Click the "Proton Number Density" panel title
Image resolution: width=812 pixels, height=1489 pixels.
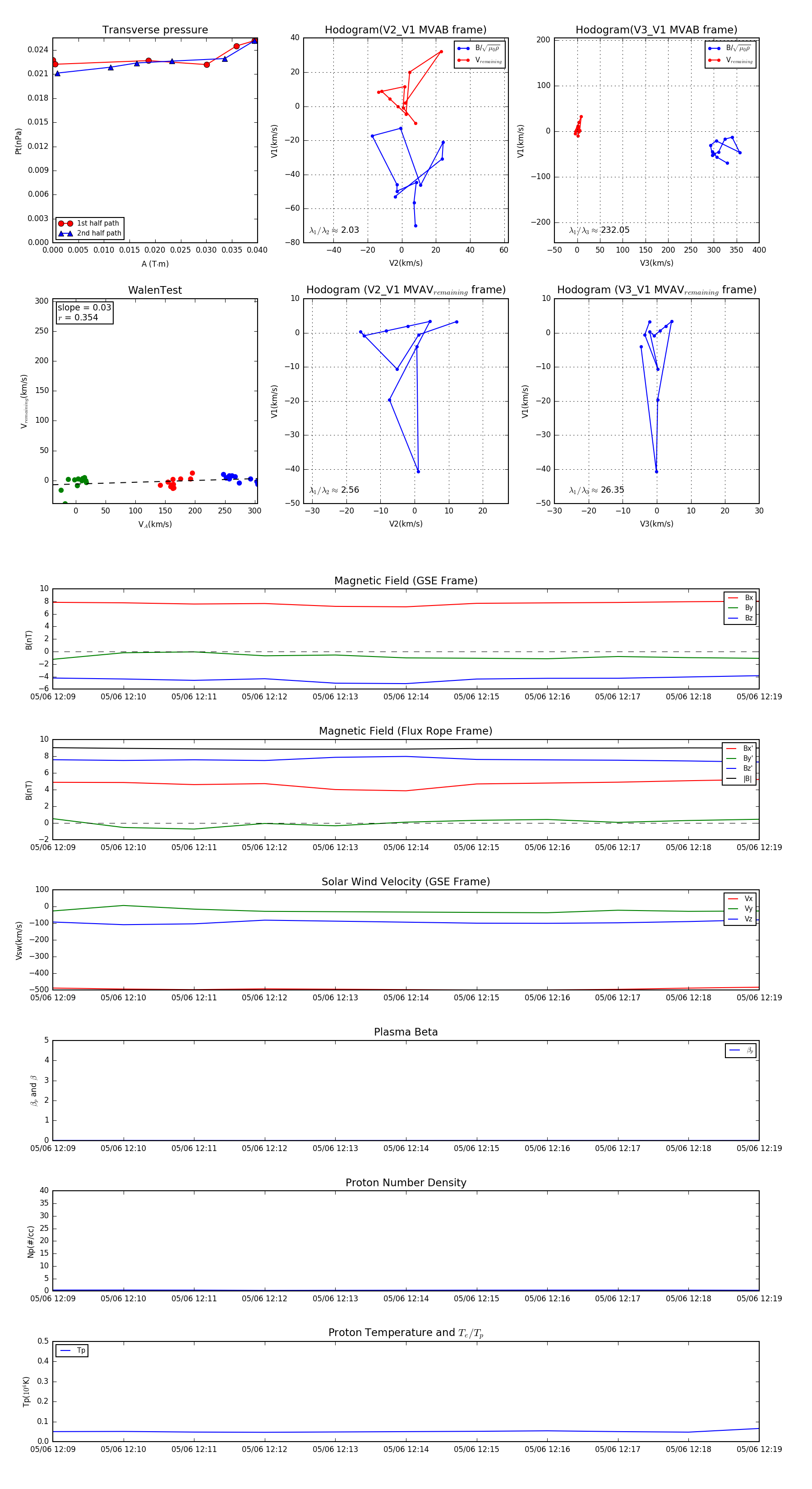[x=406, y=1182]
